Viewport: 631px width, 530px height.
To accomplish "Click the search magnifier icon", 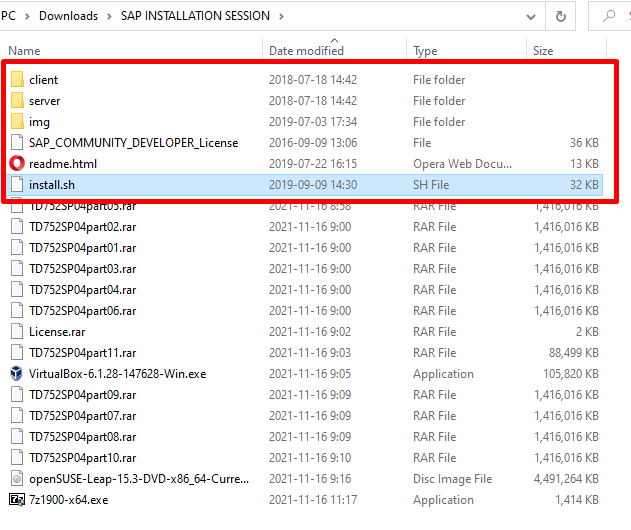I will tap(609, 16).
